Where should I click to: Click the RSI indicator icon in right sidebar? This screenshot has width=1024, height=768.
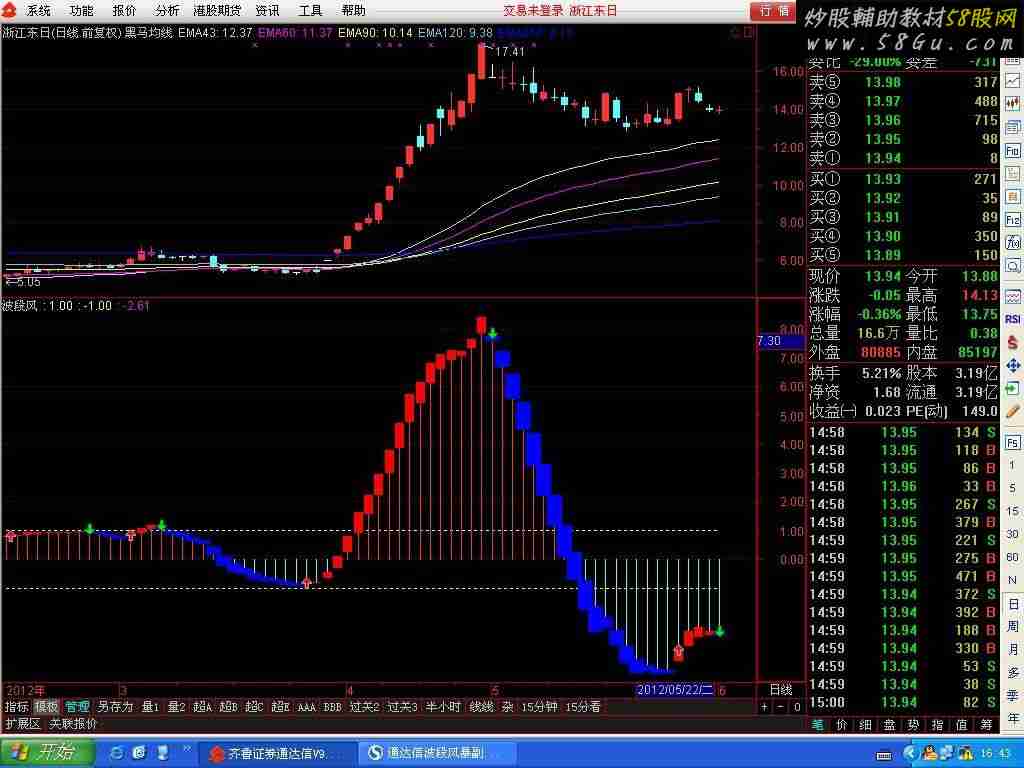coord(1013,320)
